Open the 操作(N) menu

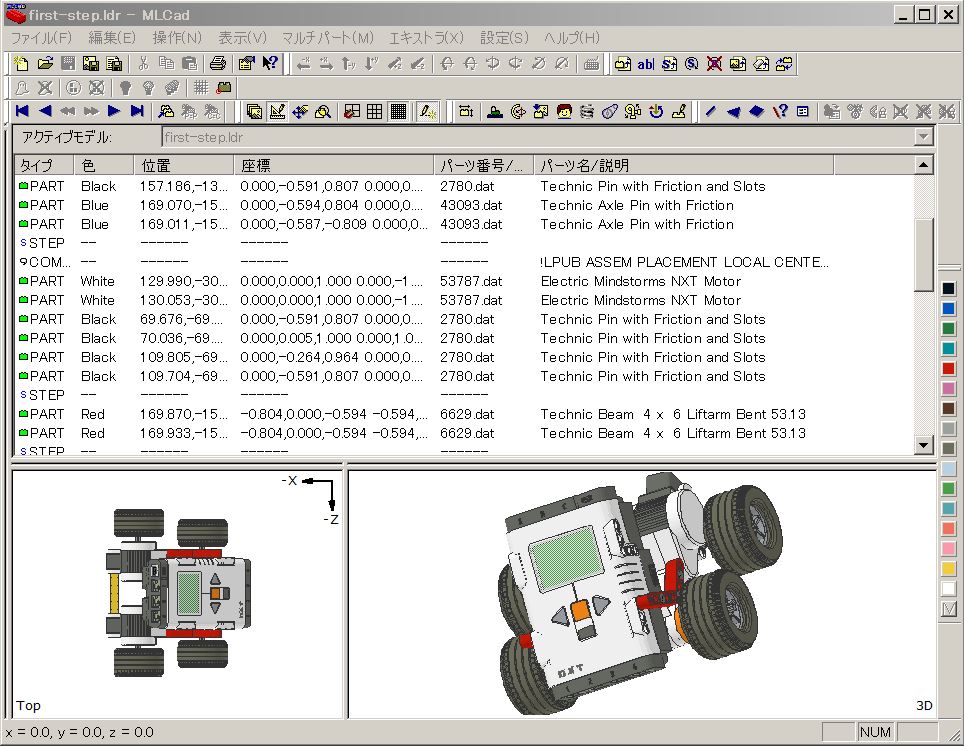177,38
